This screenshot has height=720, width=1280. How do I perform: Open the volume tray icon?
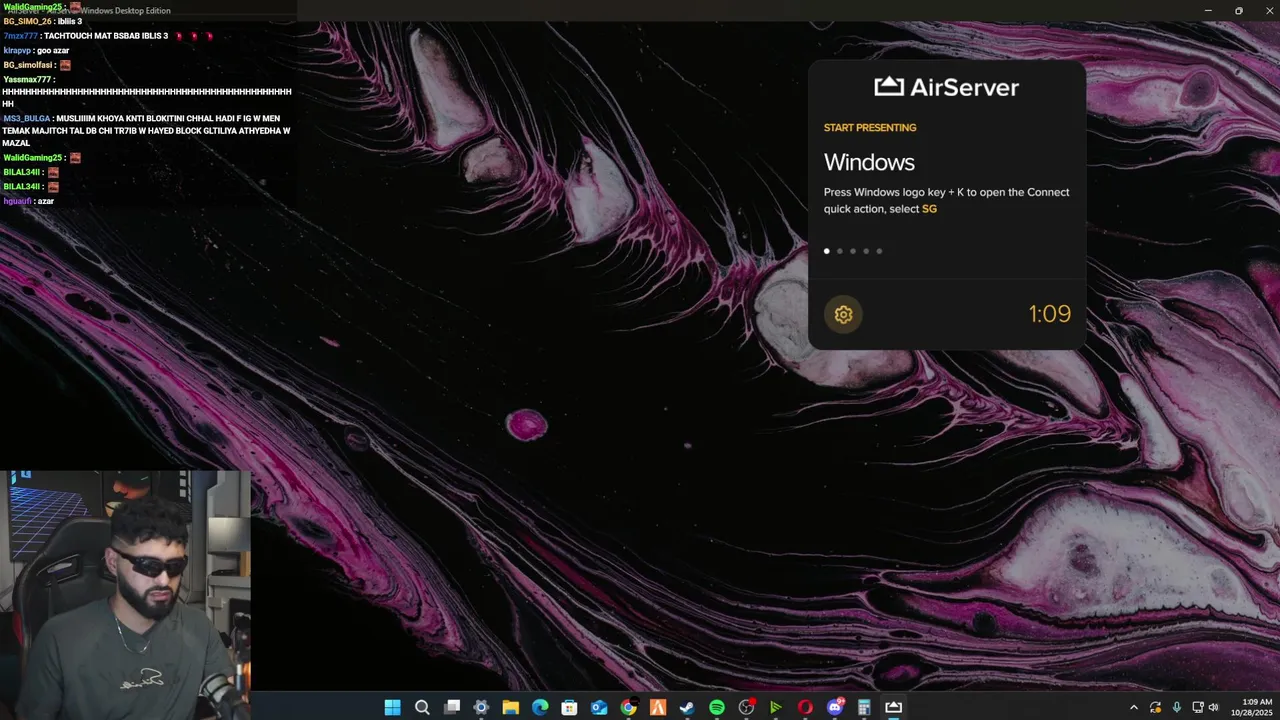tap(1214, 707)
